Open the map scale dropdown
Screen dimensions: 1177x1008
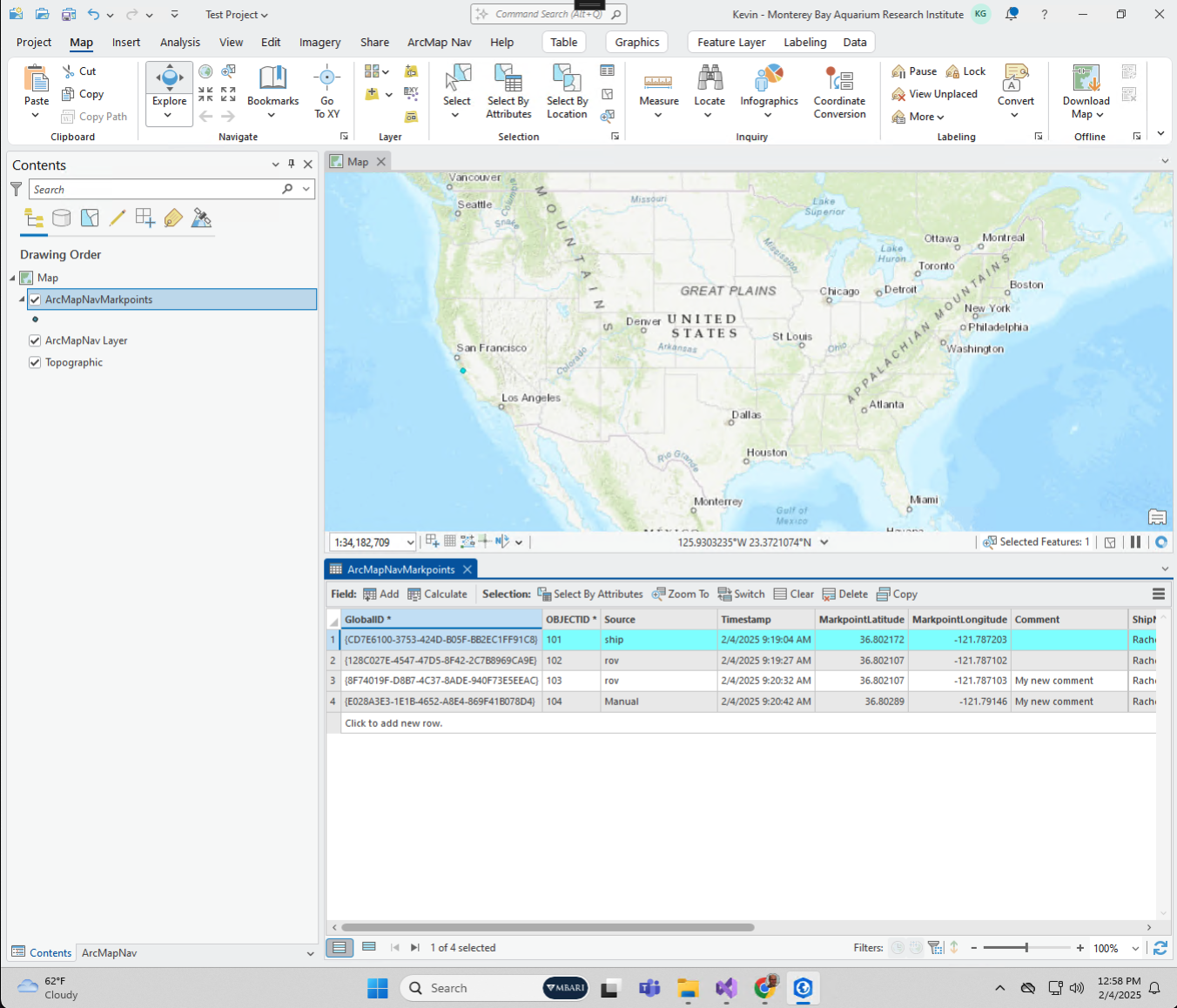[x=410, y=542]
